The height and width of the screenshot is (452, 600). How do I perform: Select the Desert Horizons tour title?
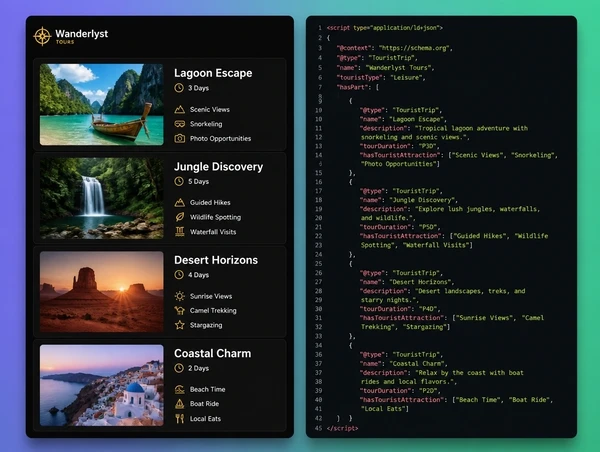click(216, 260)
